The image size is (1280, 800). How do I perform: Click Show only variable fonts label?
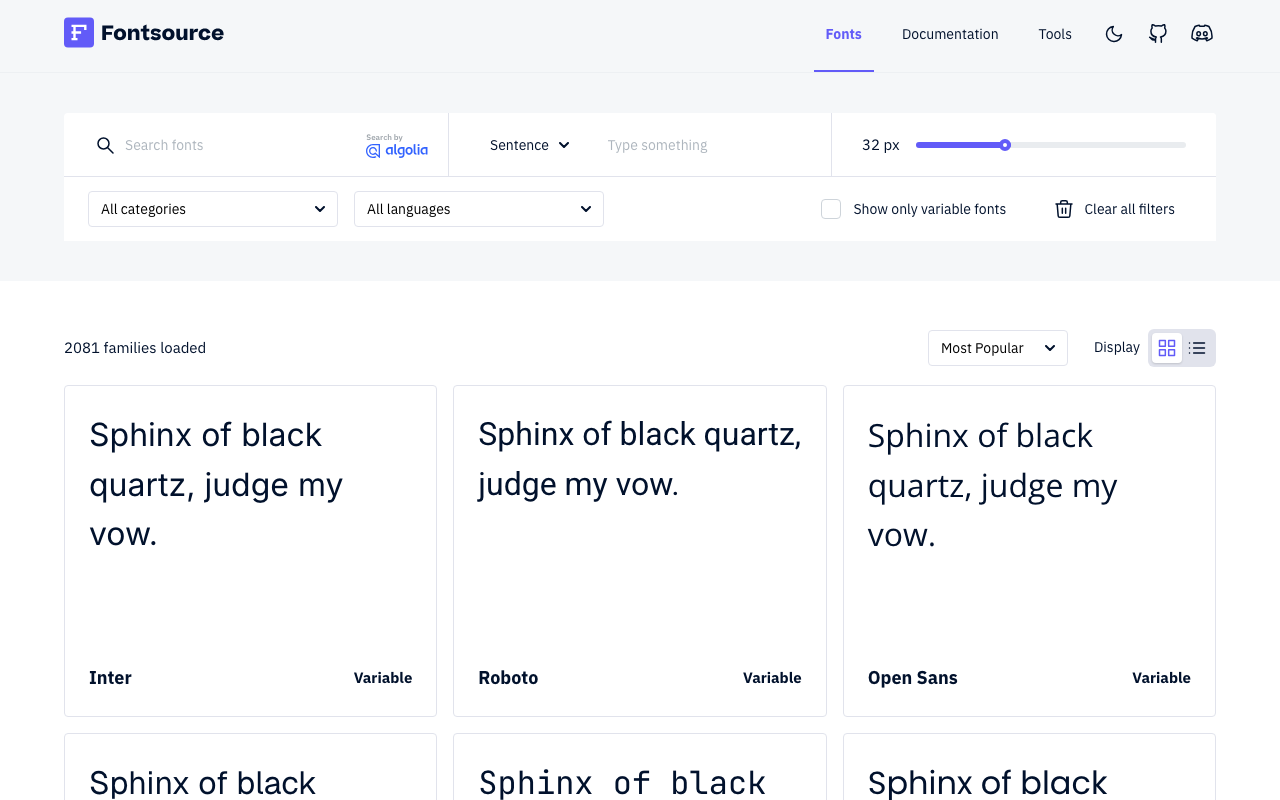pyautogui.click(x=930, y=209)
